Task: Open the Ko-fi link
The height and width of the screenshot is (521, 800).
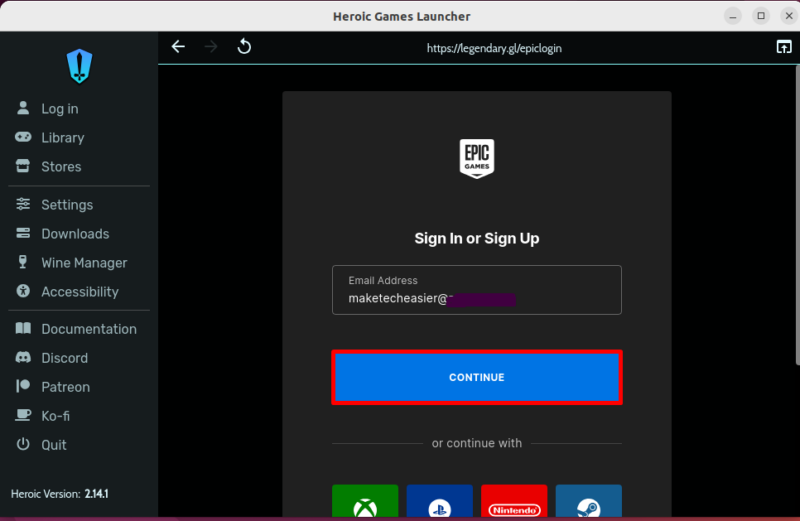Action: click(x=55, y=416)
